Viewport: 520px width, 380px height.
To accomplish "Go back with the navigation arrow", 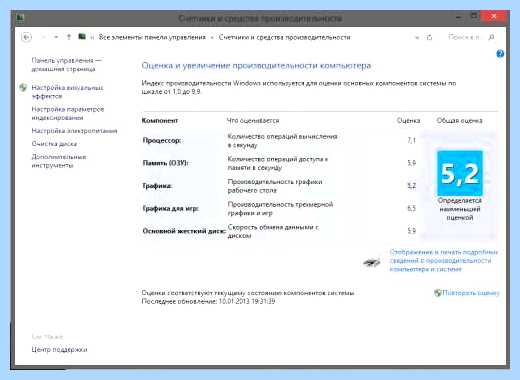I will (26, 37).
